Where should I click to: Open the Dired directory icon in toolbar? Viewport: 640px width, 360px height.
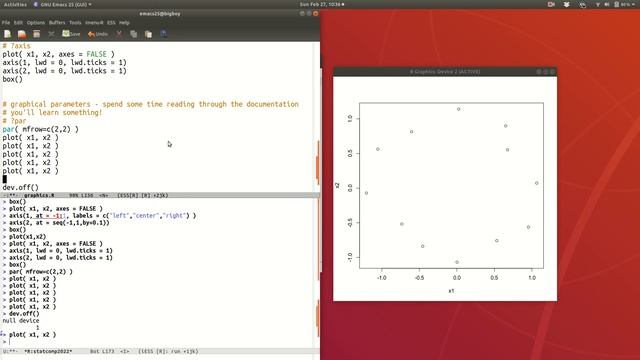(37, 34)
